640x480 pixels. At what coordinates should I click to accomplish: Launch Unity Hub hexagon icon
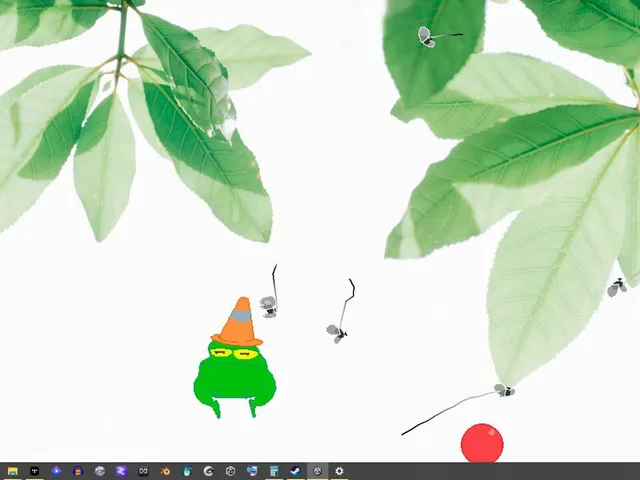tap(231, 471)
